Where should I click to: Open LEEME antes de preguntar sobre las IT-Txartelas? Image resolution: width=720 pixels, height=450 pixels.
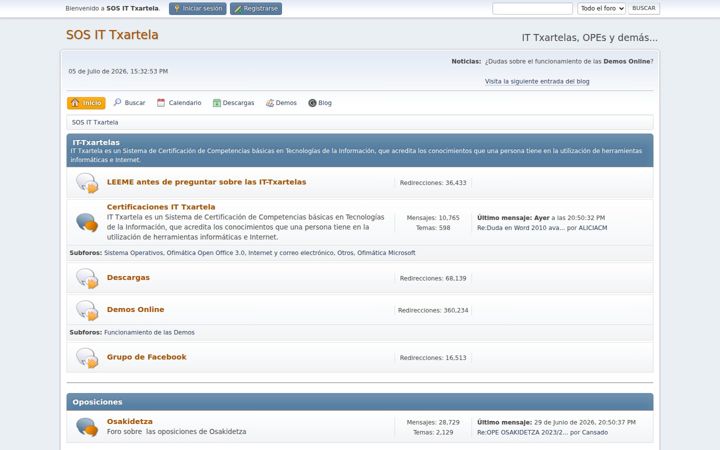pyautogui.click(x=206, y=182)
